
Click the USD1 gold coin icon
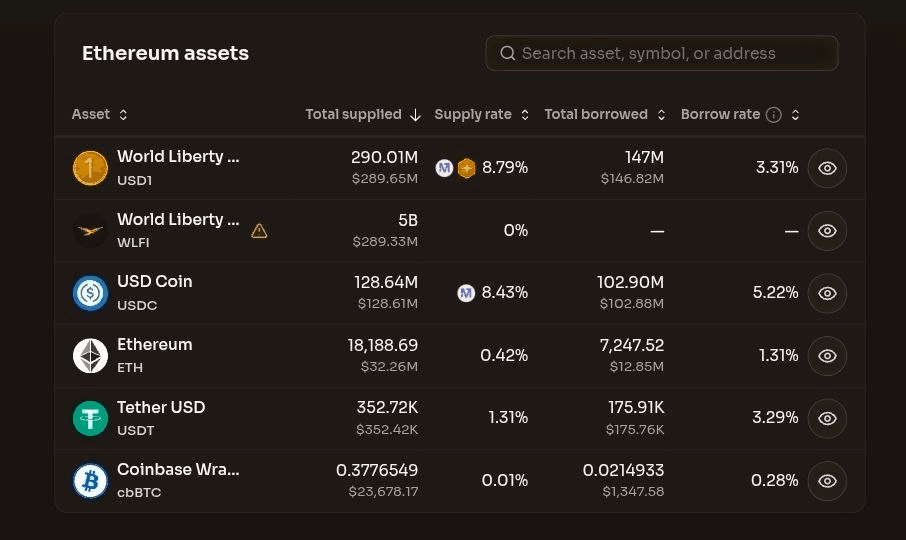point(90,168)
